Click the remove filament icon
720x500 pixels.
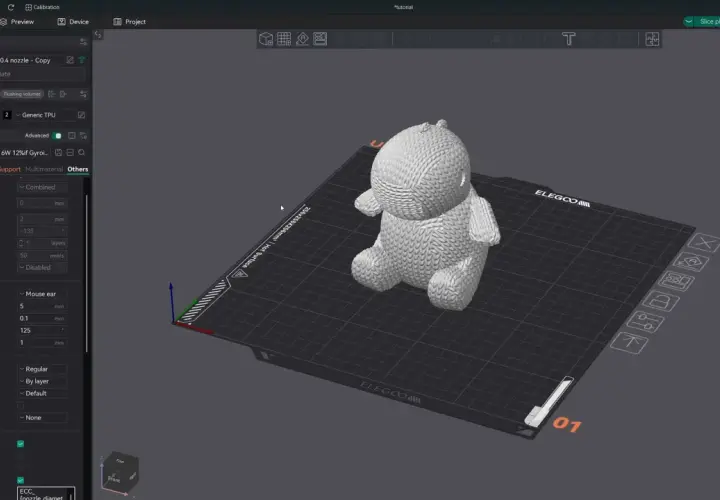(63, 94)
